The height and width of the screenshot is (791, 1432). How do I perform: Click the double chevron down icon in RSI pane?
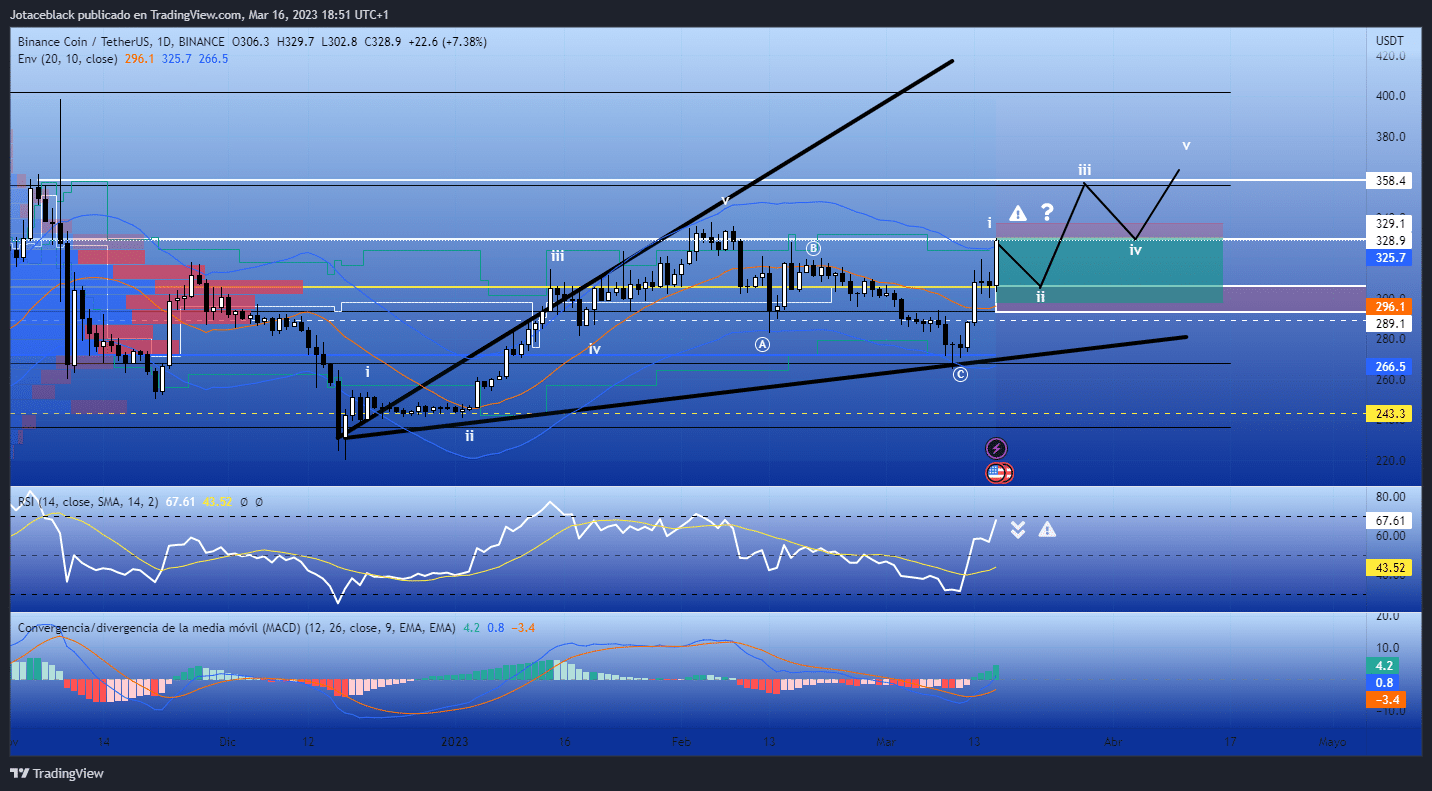(x=1018, y=529)
